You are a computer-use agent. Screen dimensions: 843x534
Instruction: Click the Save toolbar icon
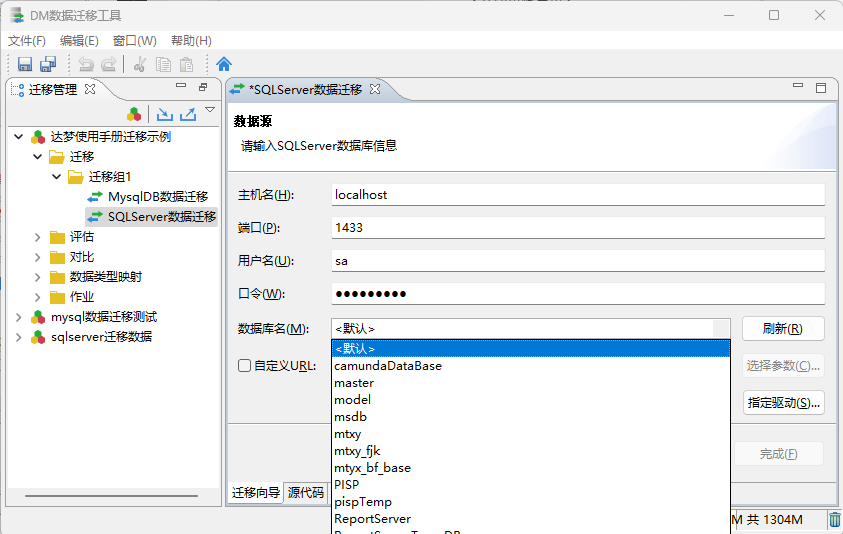coord(25,64)
